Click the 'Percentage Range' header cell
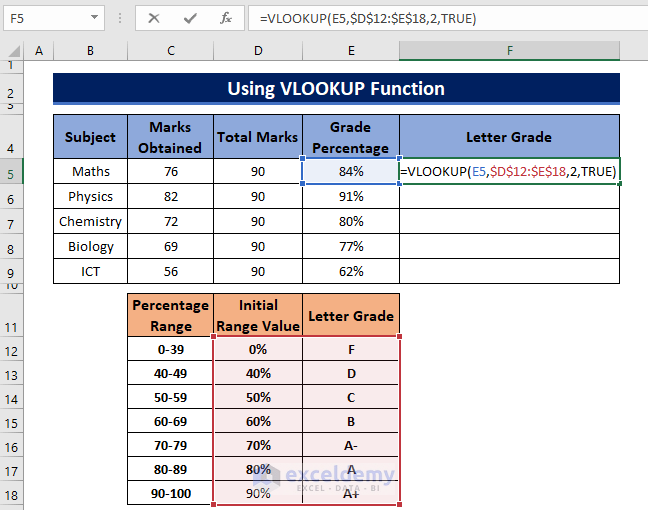648x510 pixels. pos(171,315)
